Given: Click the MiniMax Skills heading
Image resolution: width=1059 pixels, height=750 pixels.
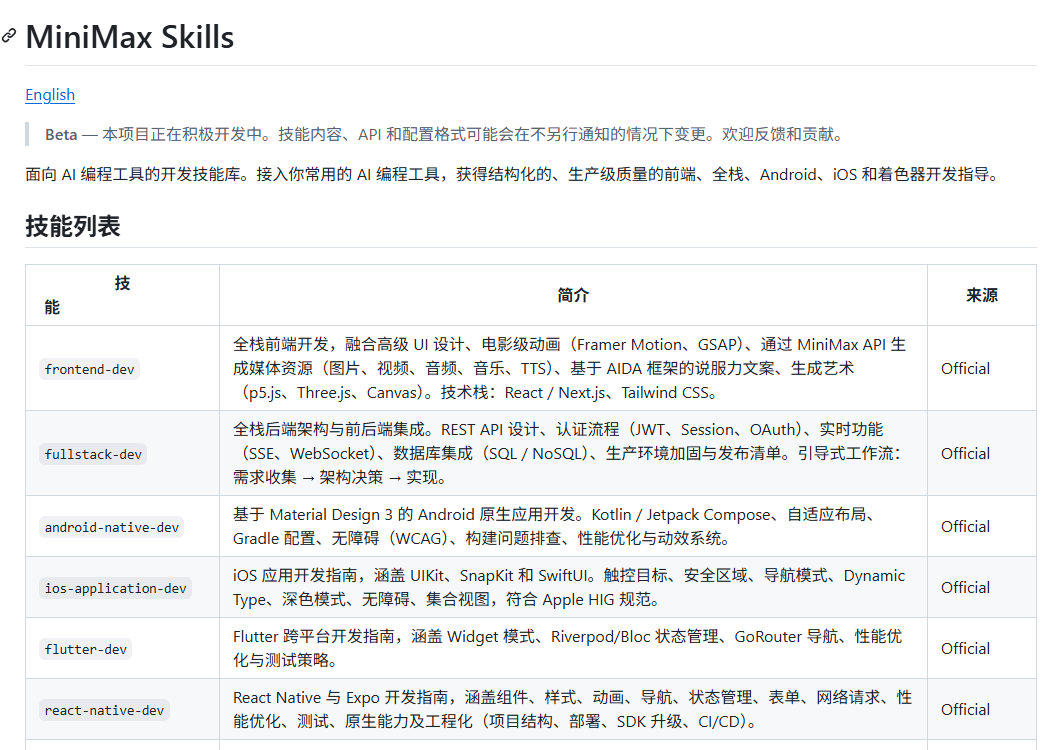Looking at the screenshot, I should coord(130,37).
